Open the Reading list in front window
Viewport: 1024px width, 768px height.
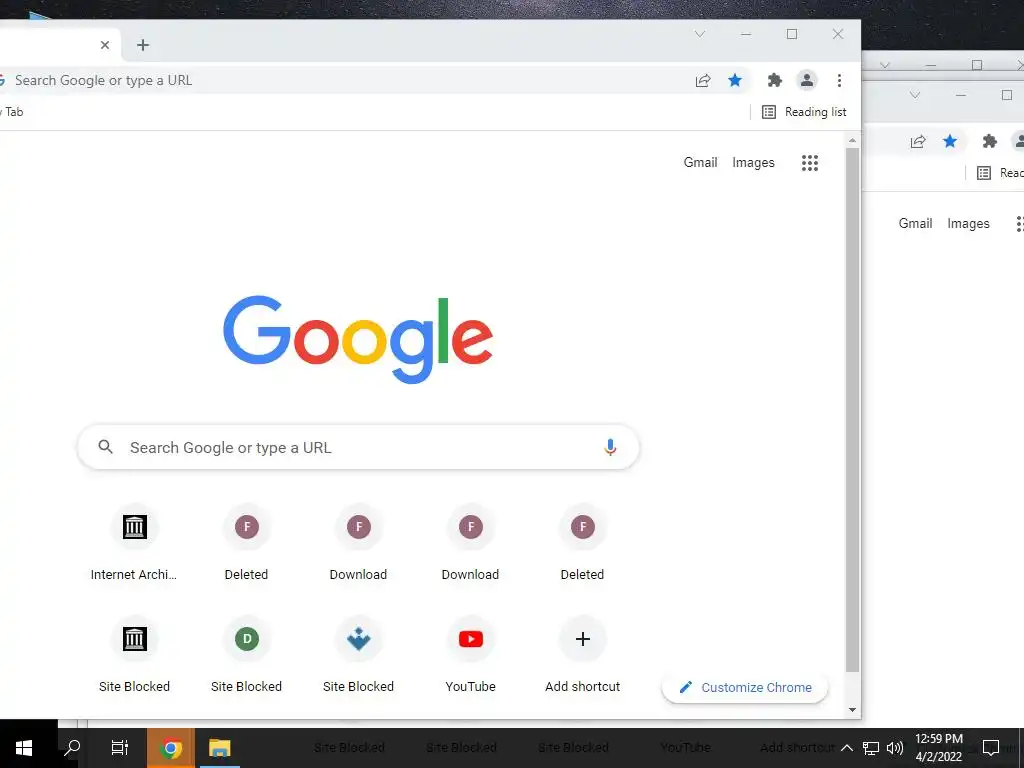pos(804,112)
